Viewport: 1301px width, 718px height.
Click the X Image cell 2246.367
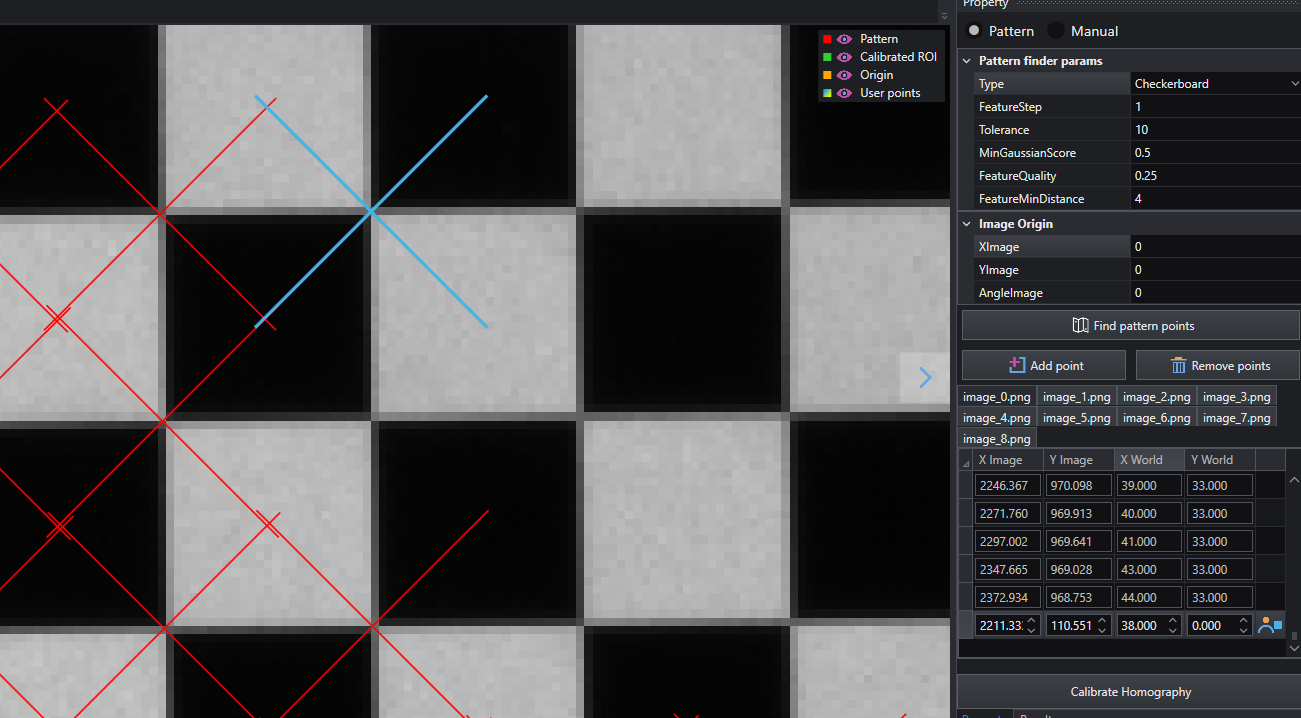click(1008, 485)
